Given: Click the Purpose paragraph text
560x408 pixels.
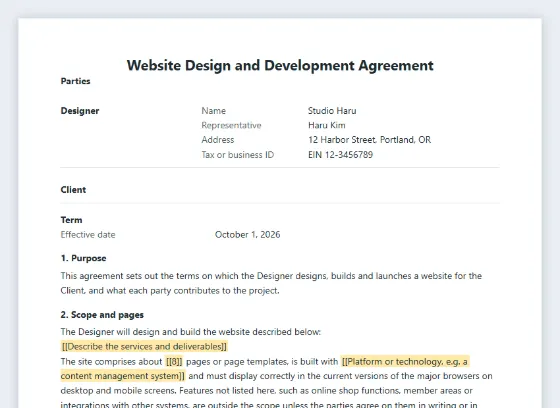Looking at the screenshot, I should pyautogui.click(x=271, y=283).
